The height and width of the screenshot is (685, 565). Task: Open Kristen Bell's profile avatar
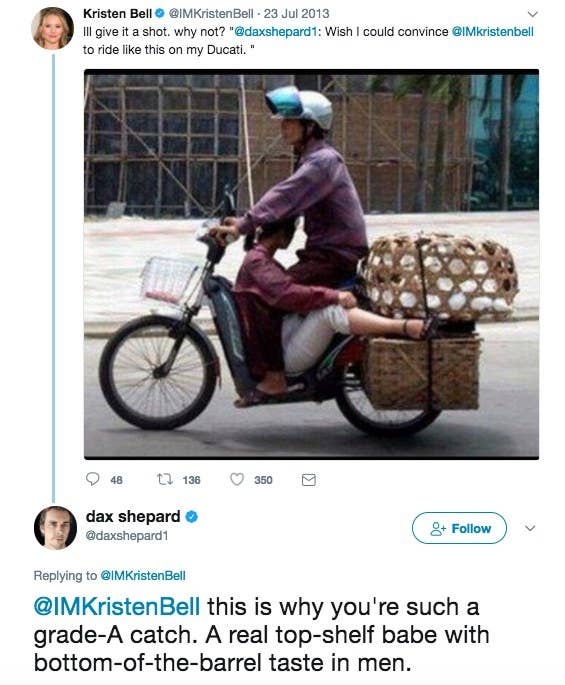point(52,28)
